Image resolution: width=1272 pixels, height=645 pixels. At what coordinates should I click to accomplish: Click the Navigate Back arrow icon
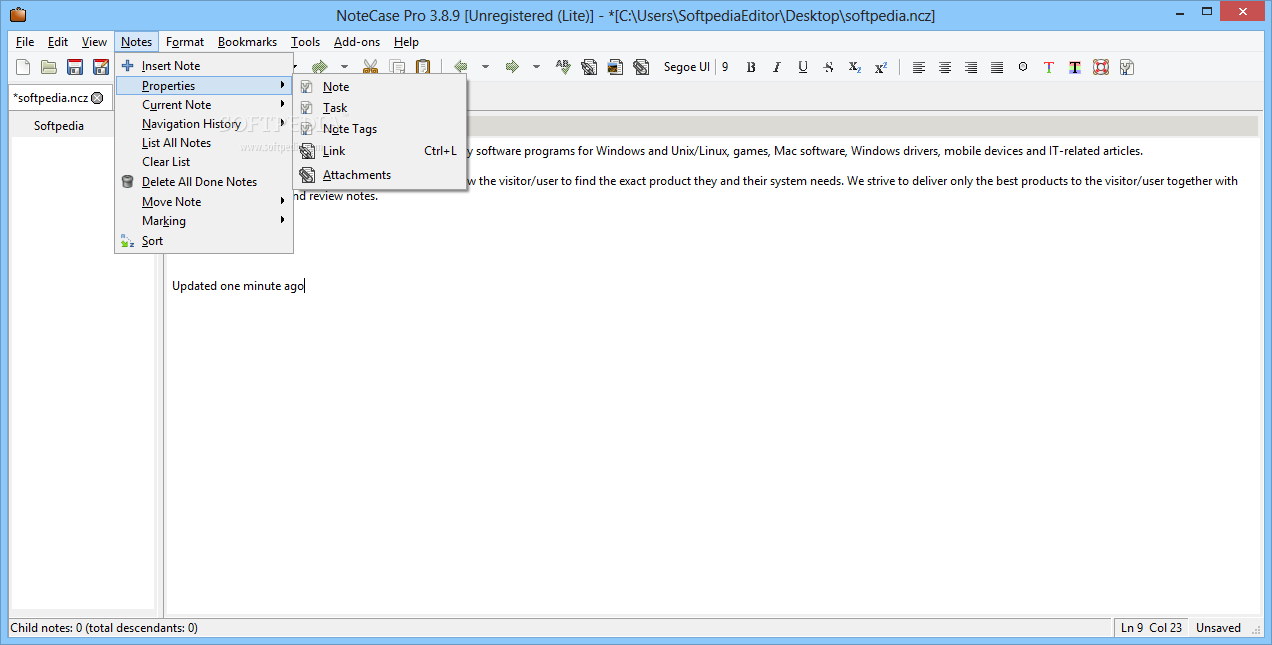pos(461,67)
